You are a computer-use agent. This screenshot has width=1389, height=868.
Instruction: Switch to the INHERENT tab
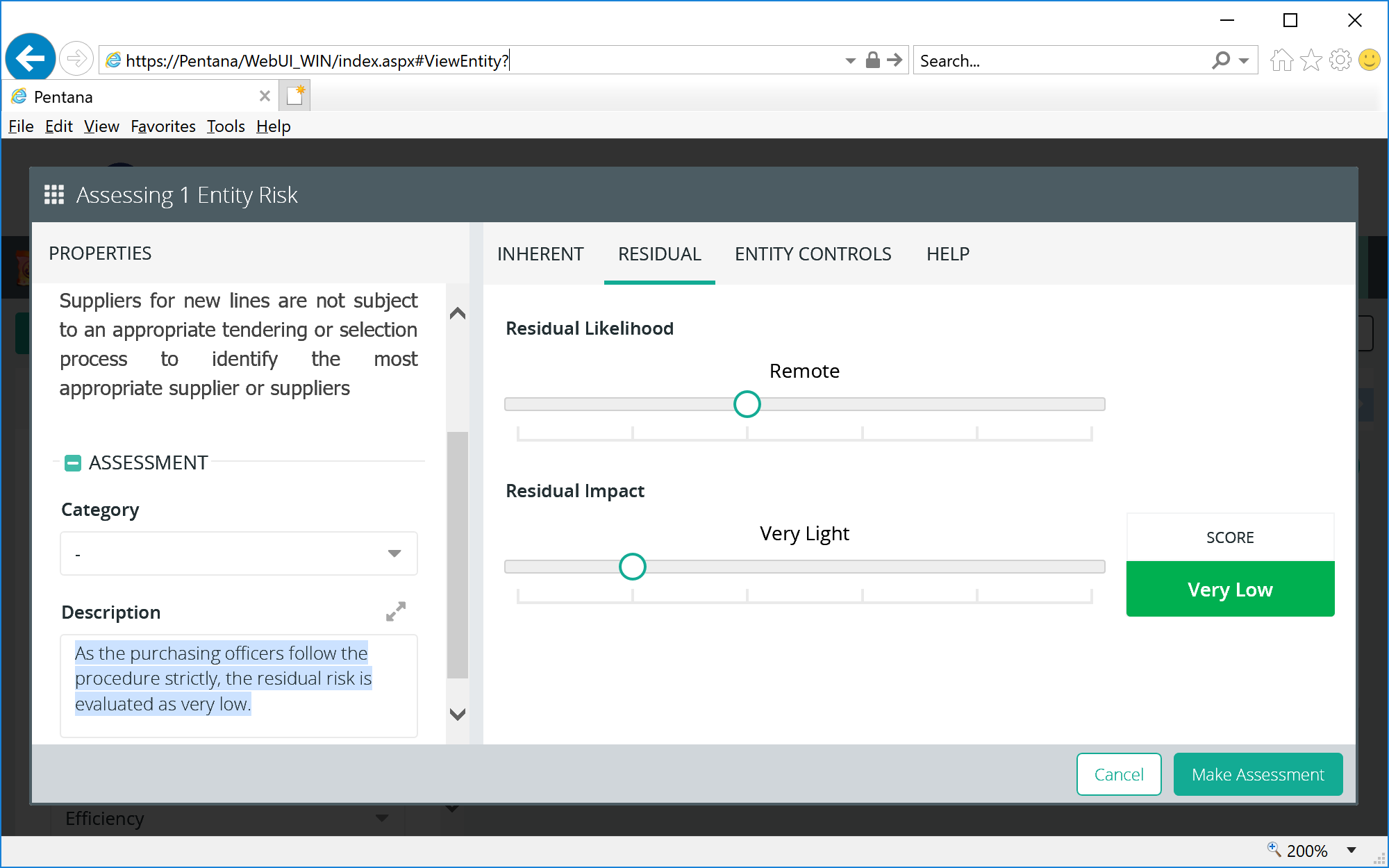(540, 254)
